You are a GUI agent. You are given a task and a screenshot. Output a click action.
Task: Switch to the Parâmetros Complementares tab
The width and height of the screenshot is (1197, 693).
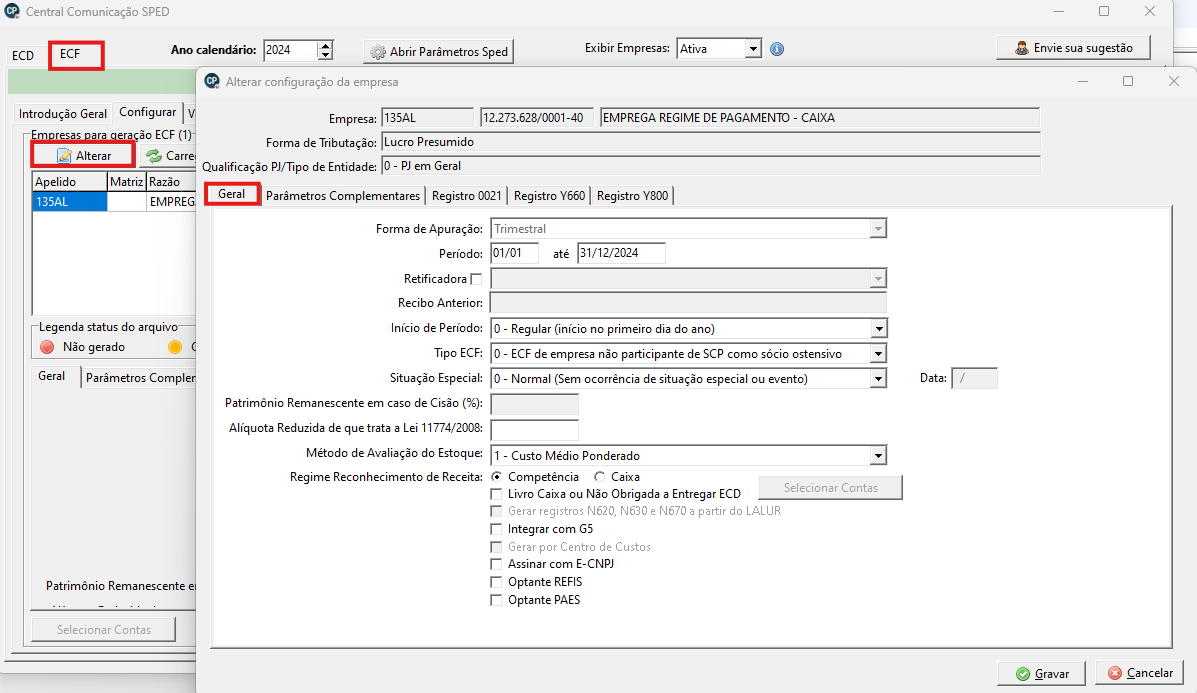point(343,196)
